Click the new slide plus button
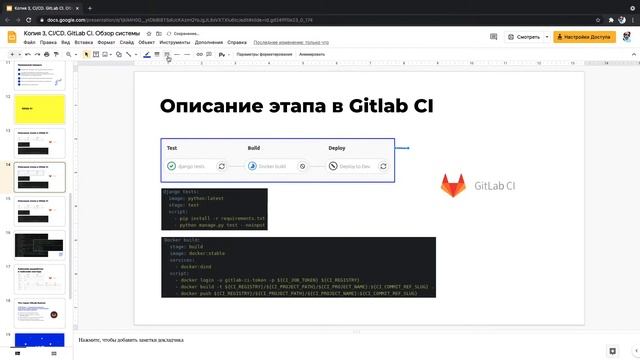 click(12, 54)
